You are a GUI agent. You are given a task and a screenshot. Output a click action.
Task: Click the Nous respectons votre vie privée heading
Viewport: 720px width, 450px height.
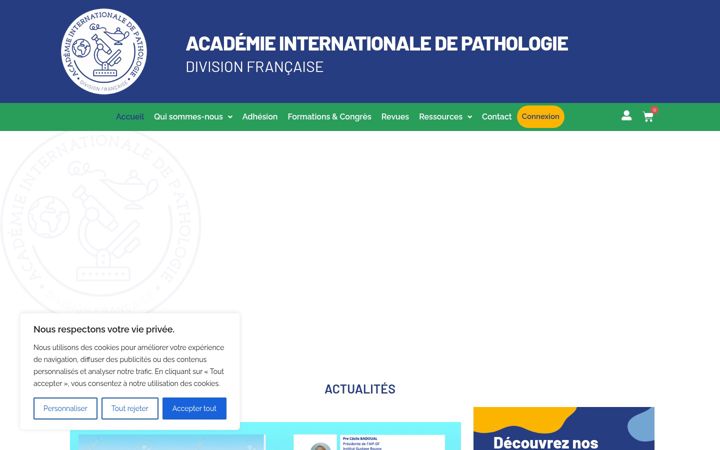(x=104, y=329)
